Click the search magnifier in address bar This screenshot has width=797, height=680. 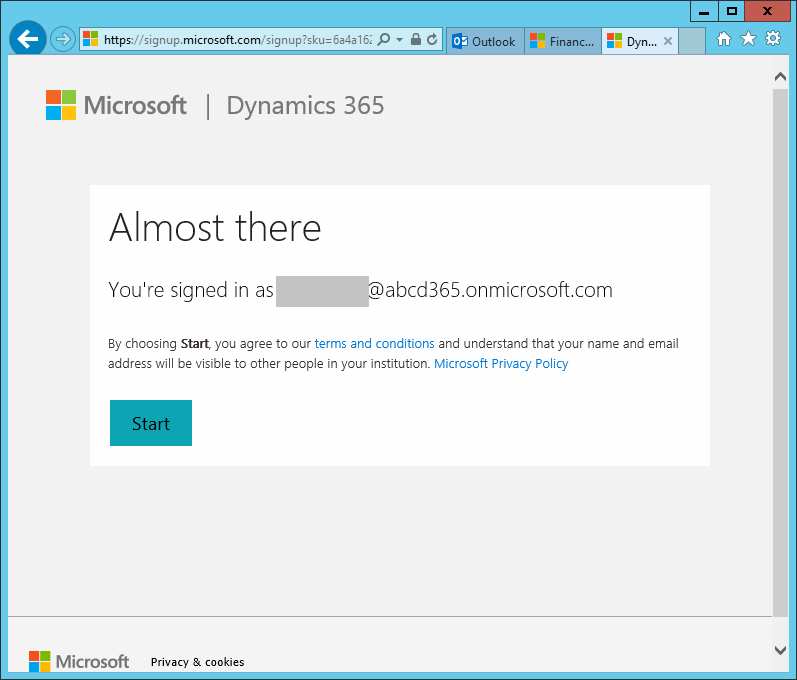384,39
